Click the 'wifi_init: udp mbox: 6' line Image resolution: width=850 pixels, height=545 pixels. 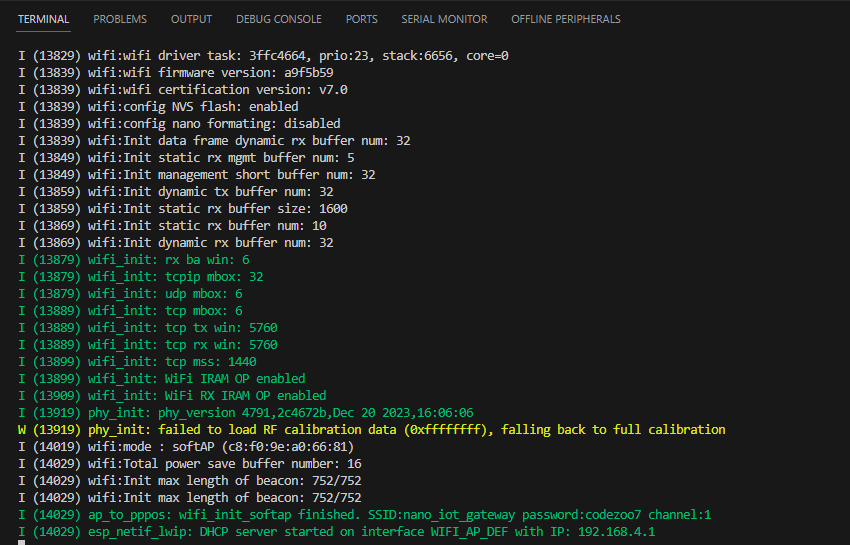130,293
